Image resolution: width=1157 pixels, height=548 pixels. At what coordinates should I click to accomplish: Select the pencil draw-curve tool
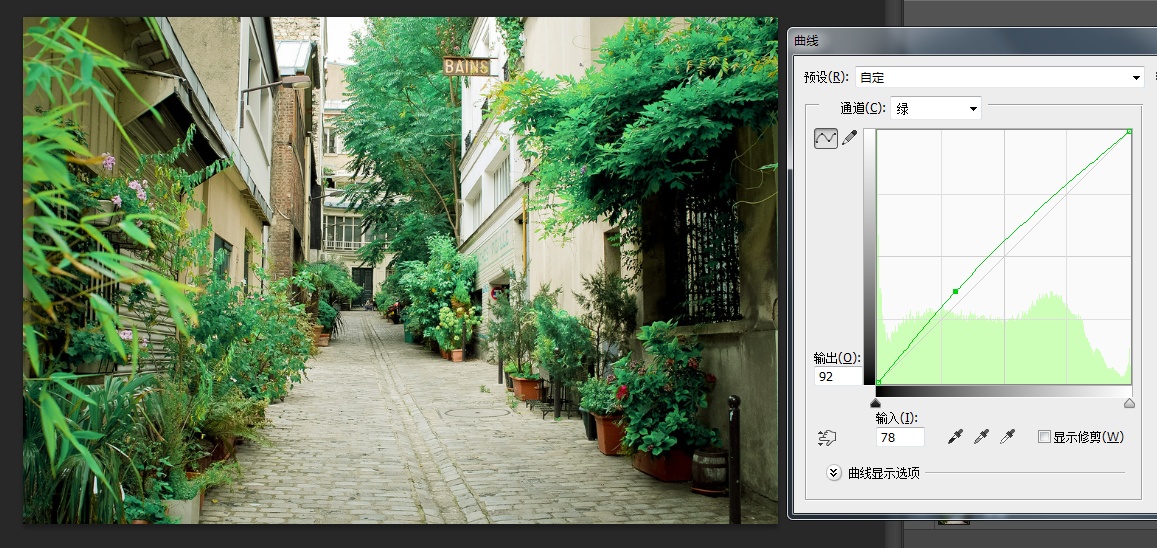click(850, 138)
